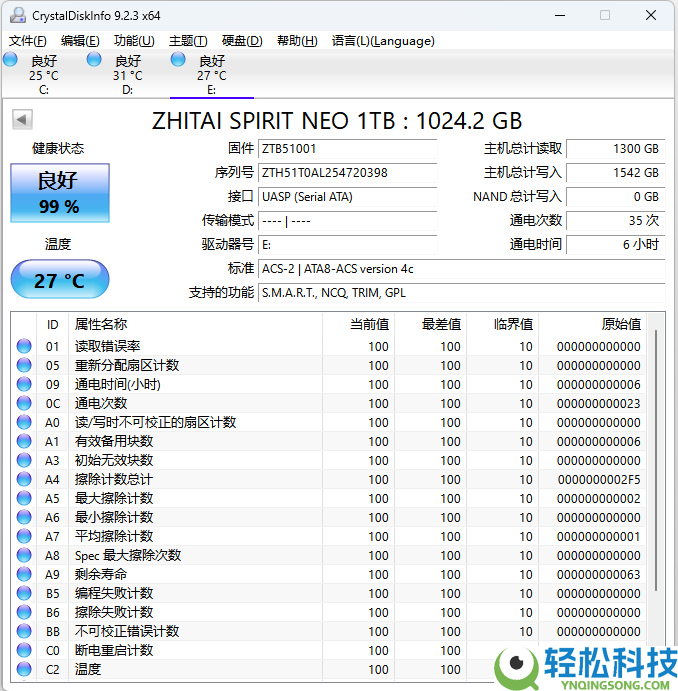678x691 pixels.
Task: Open the 语言(L)(Language) menu
Action: click(383, 41)
